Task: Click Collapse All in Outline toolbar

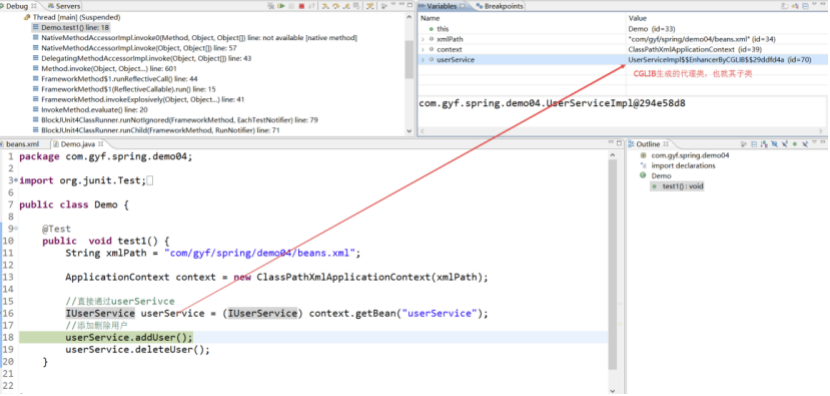Action: coord(754,144)
